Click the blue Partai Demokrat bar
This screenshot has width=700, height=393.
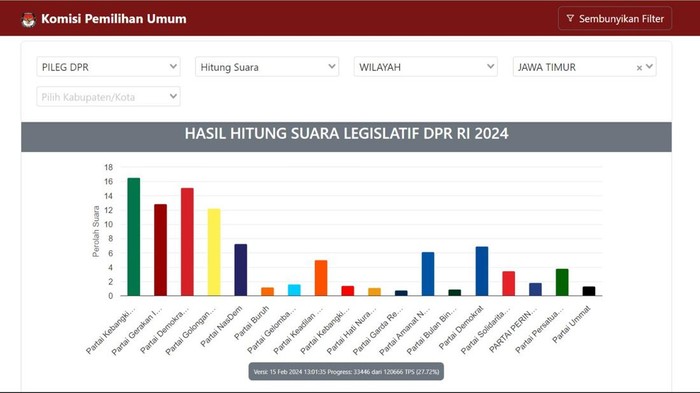482,271
